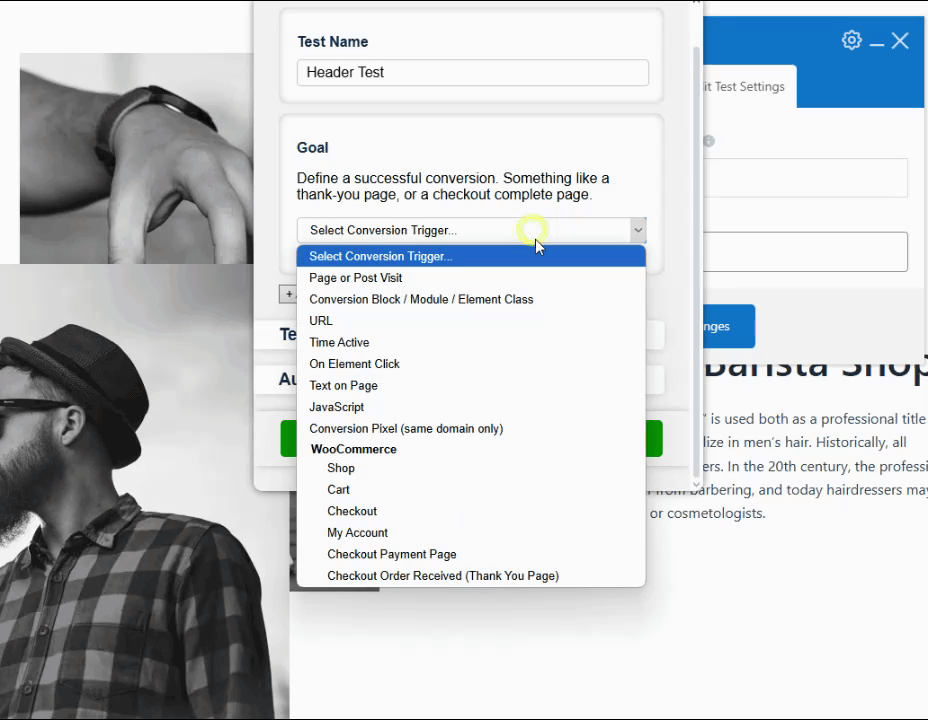This screenshot has height=720, width=928.
Task: Choose 'Conversion Block / Module / Element Class' option
Action: 421,299
